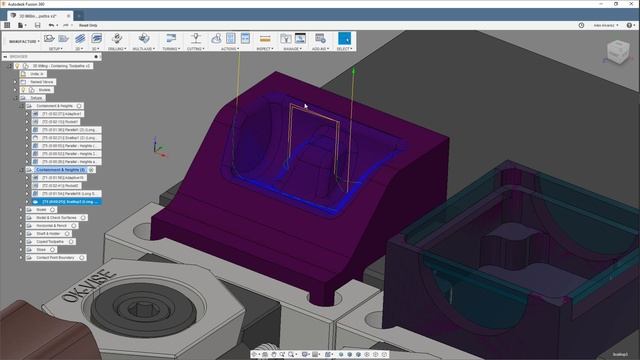
Task: Click the active radio on Containment & Heights (2)
Action: coord(91,170)
